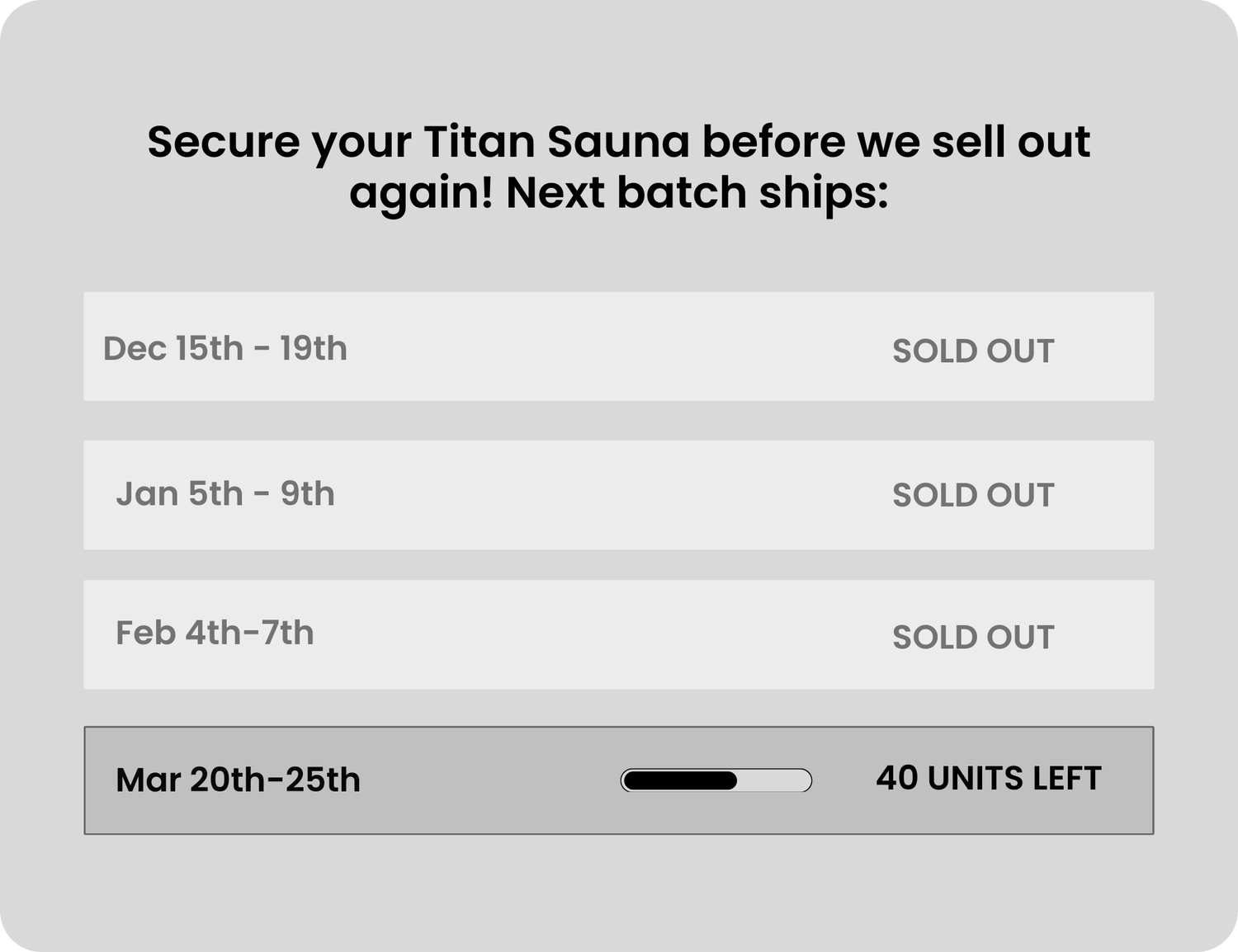Screen dimensions: 1238x952
Task: Select the sold-out Dec 15th - 19th row
Action: pyautogui.click(x=618, y=346)
